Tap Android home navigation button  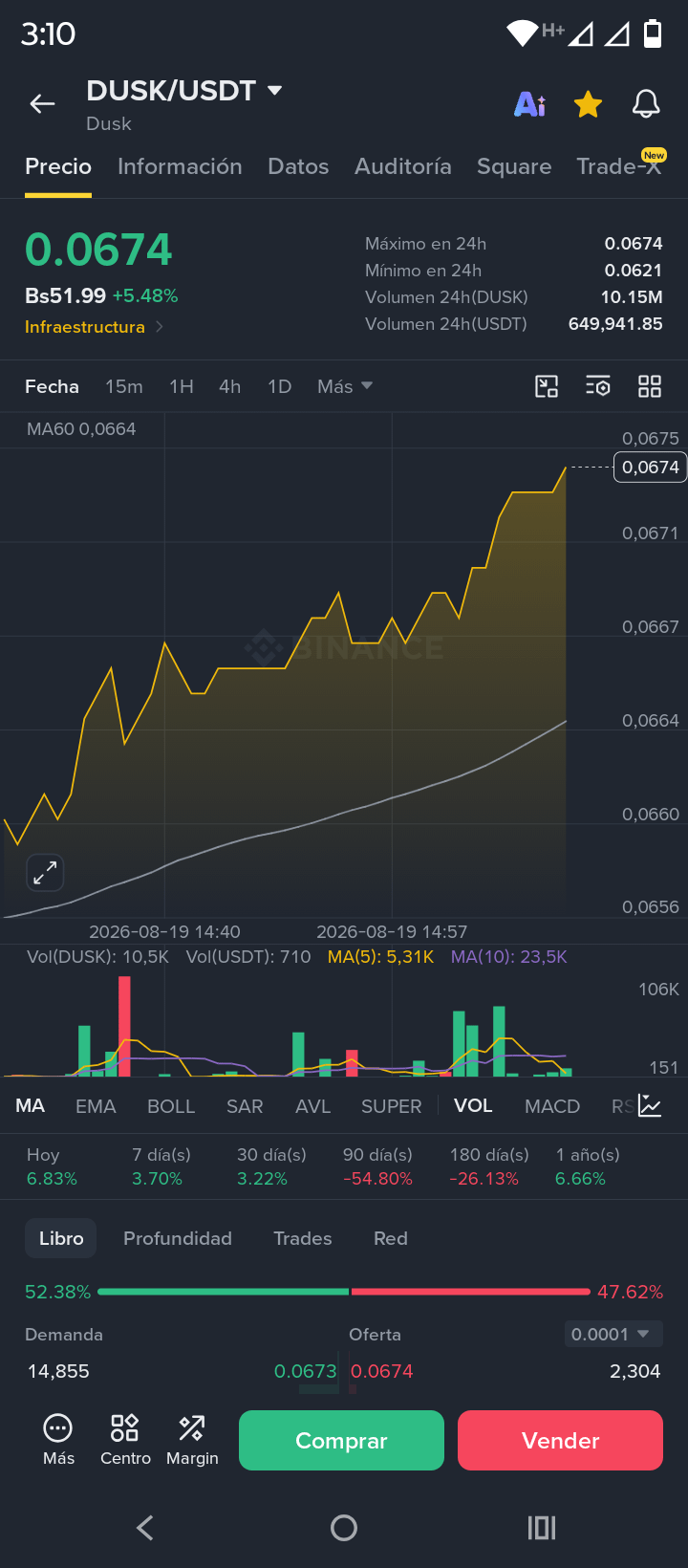click(344, 1528)
